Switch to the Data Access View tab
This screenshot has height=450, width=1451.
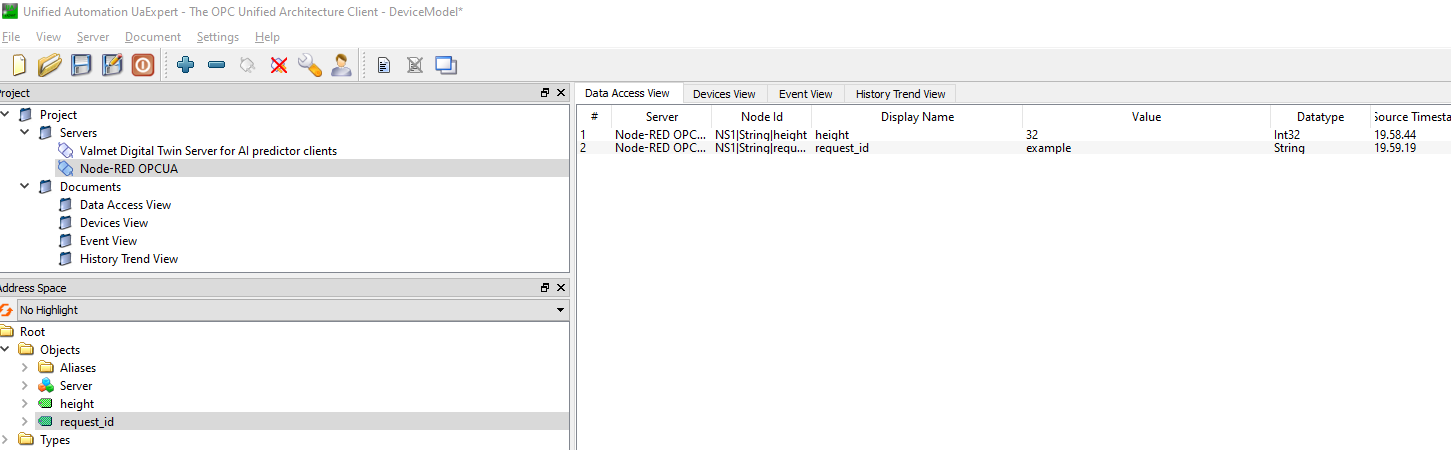(627, 93)
